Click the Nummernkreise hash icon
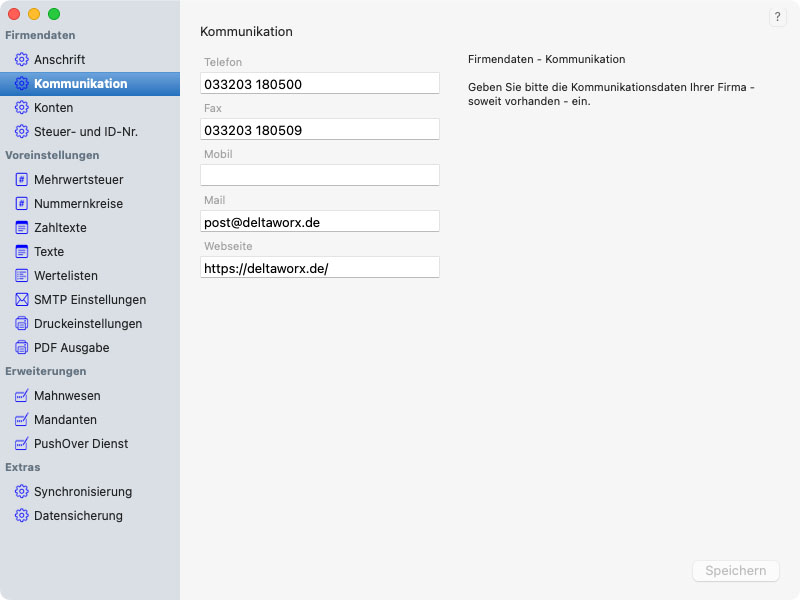 tap(21, 204)
